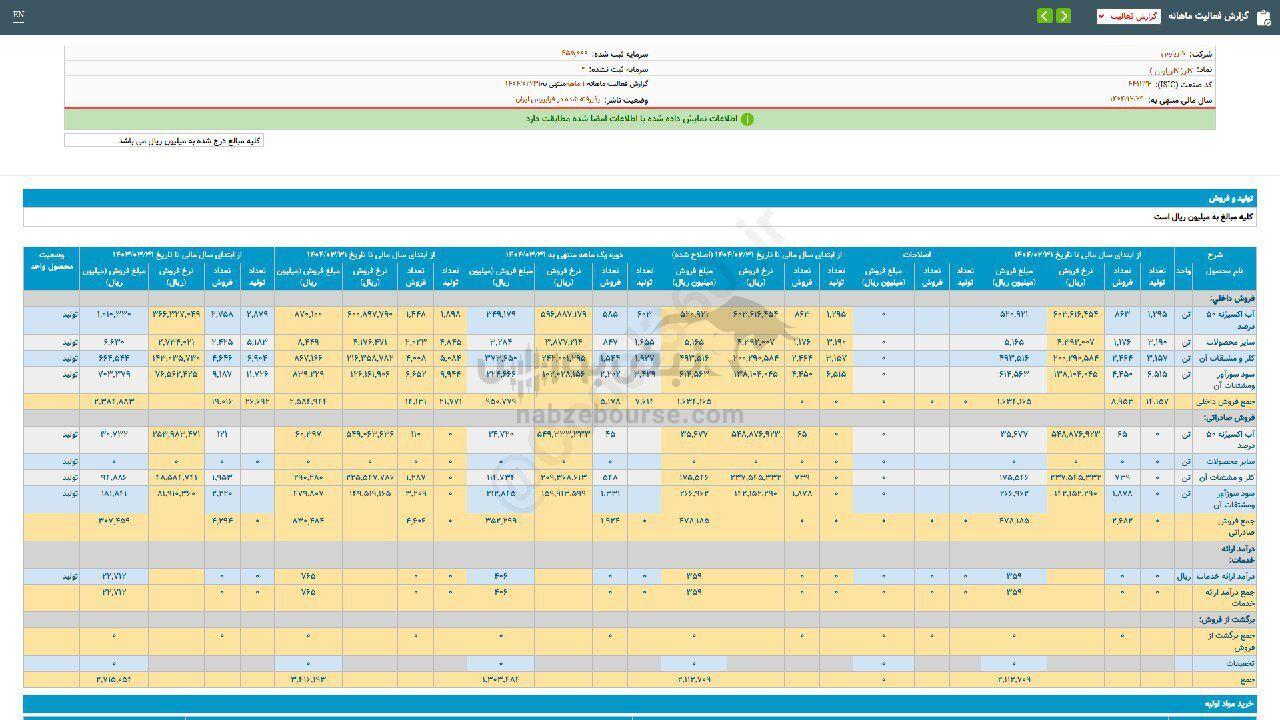1280x720 pixels.
Task: Click the واحد column header
Action: click(1183, 271)
